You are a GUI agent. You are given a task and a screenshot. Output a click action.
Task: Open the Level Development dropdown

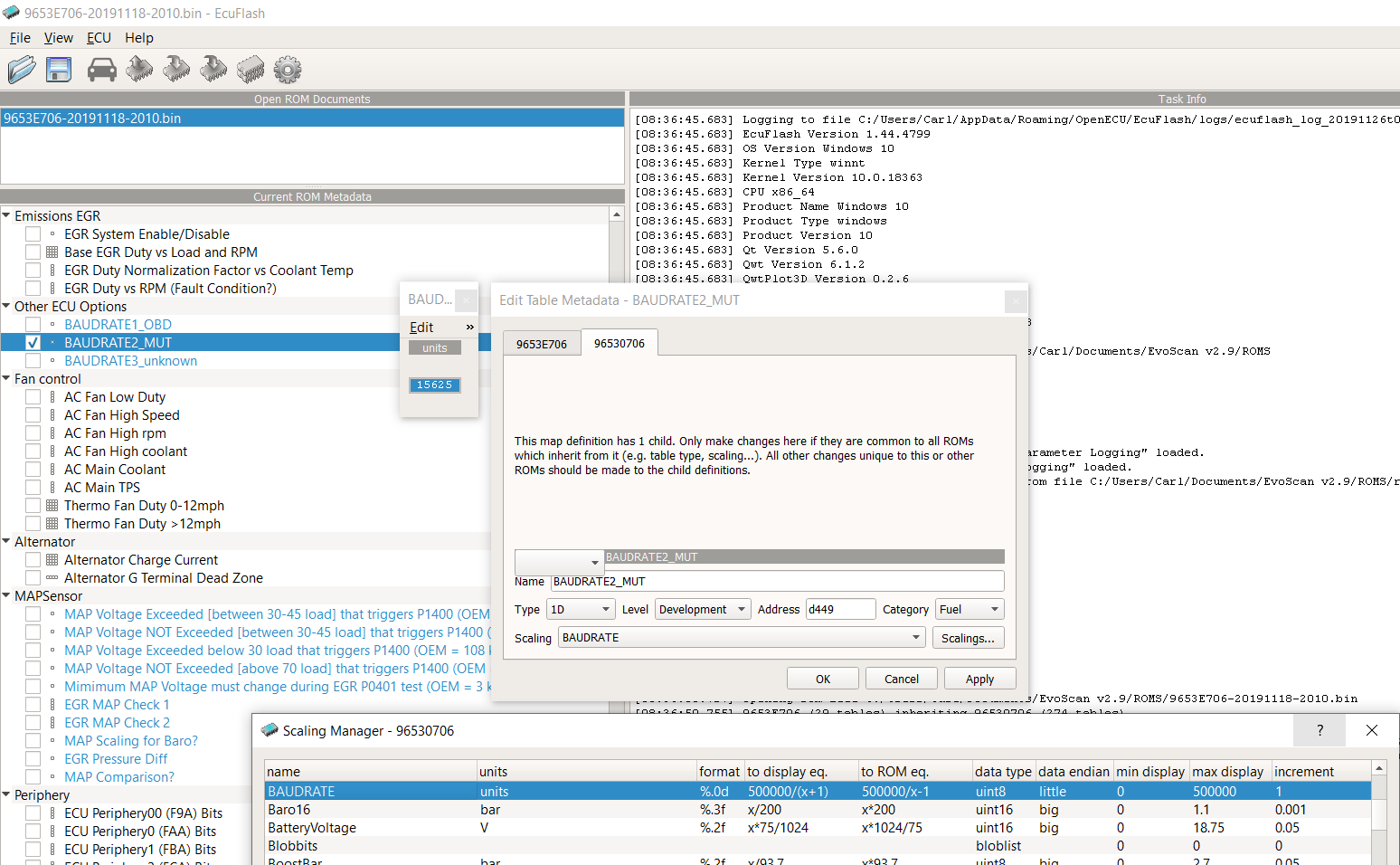click(x=703, y=610)
